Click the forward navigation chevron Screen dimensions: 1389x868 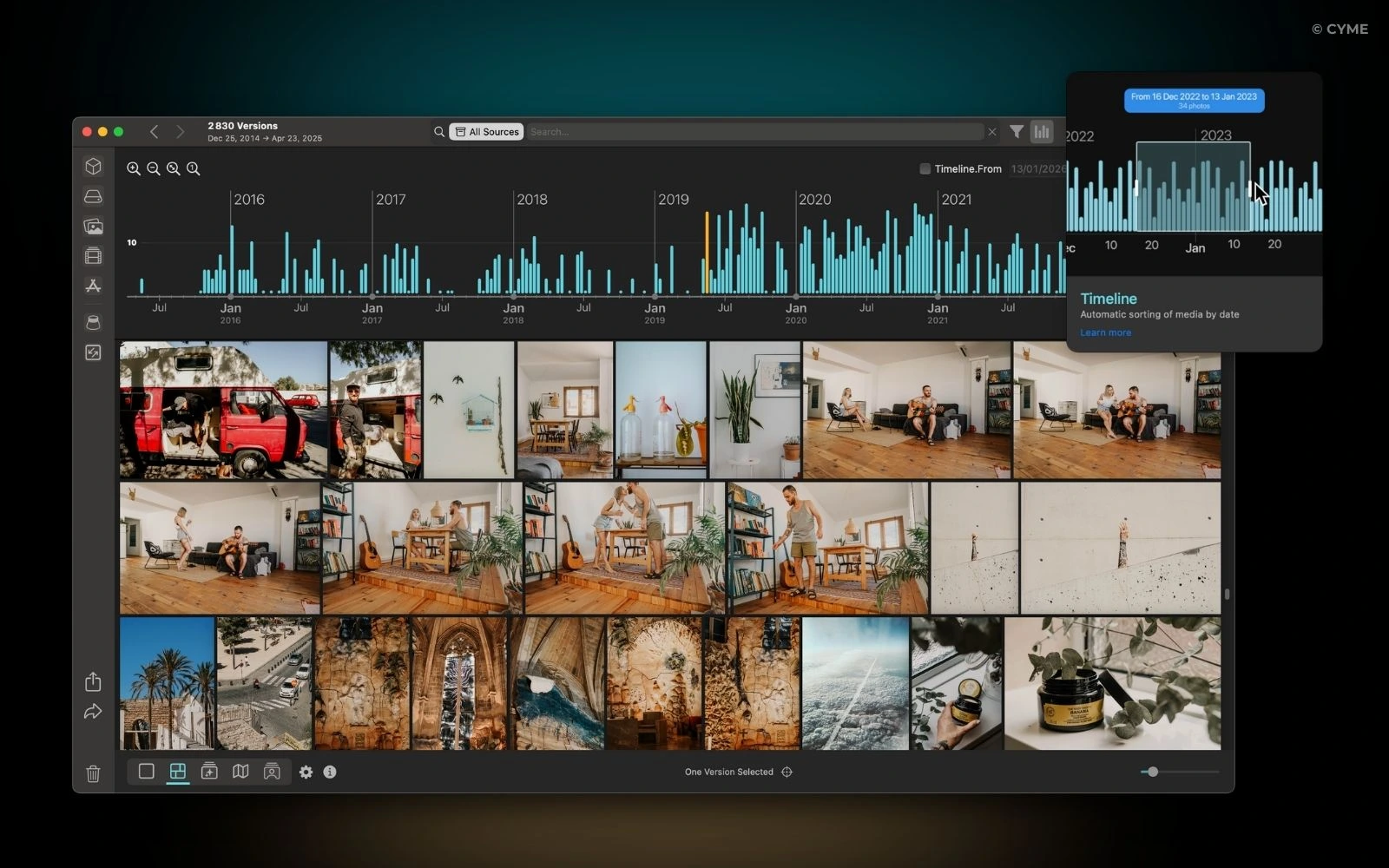pyautogui.click(x=180, y=131)
